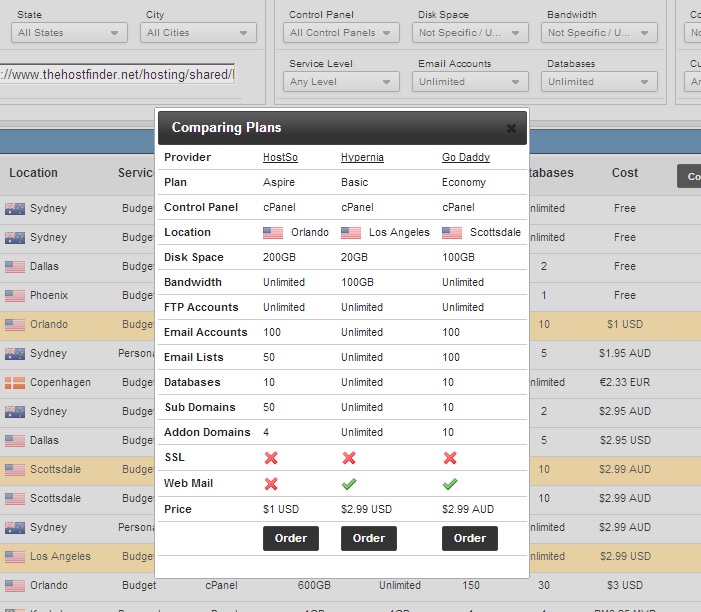Click Go Daddy's $2.99 AUD price value
The image size is (701, 612).
click(468, 509)
